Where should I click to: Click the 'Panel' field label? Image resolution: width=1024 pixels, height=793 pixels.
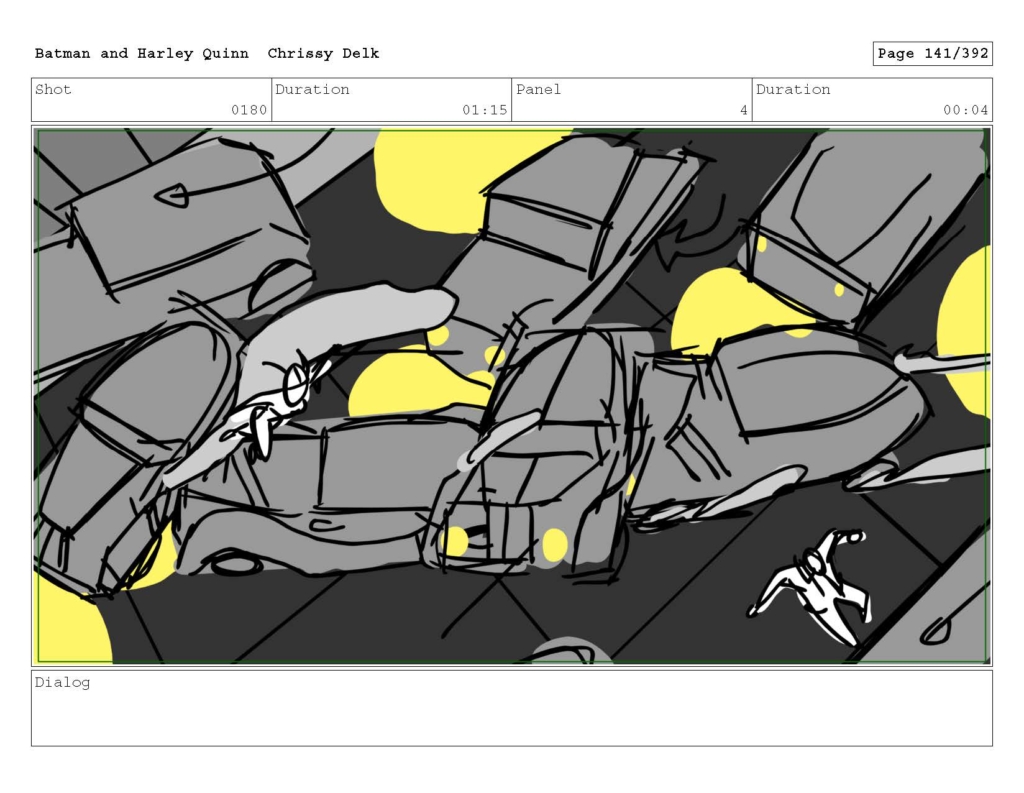(x=538, y=89)
